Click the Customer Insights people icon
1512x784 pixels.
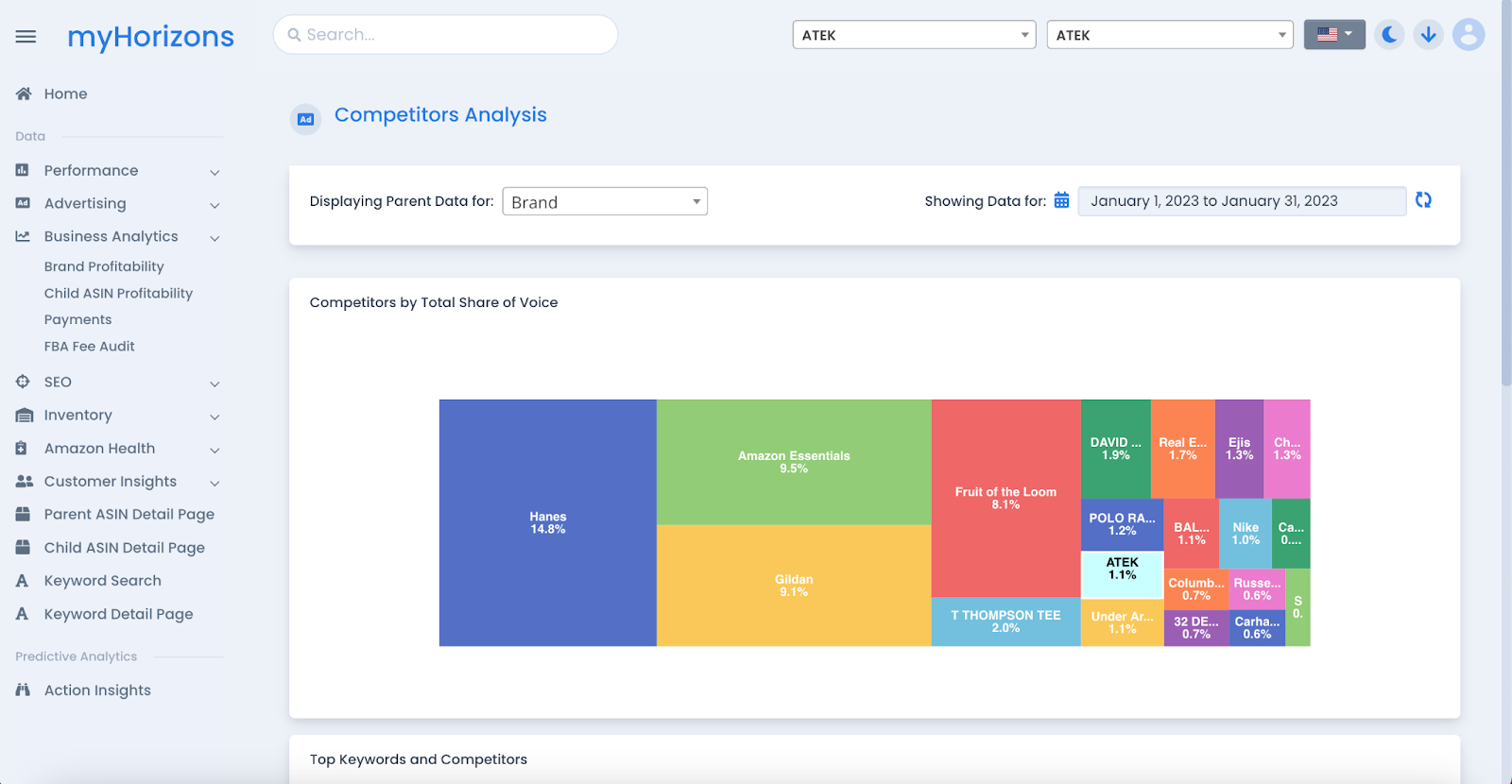pos(25,481)
